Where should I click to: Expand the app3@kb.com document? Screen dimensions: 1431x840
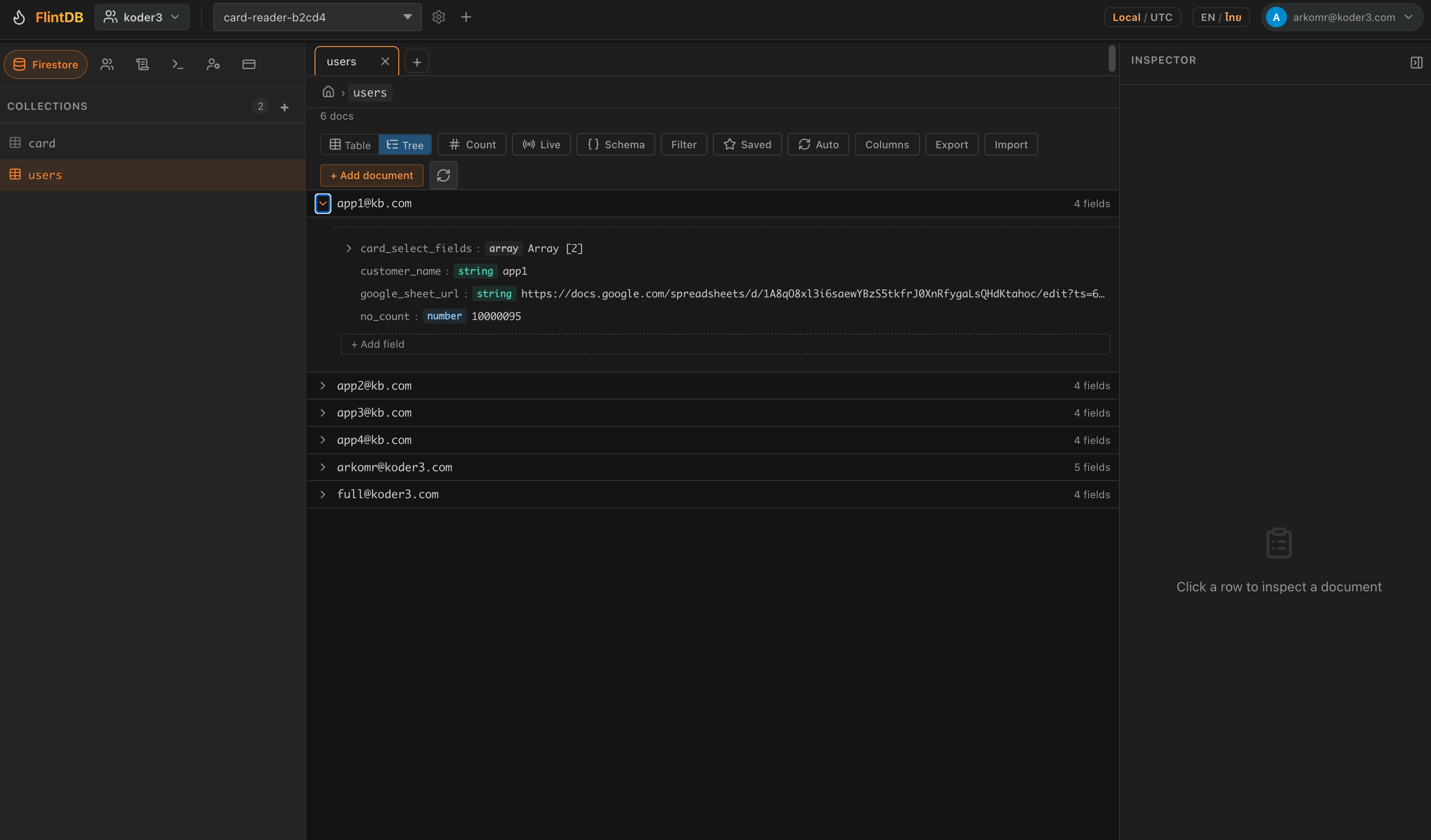(323, 413)
